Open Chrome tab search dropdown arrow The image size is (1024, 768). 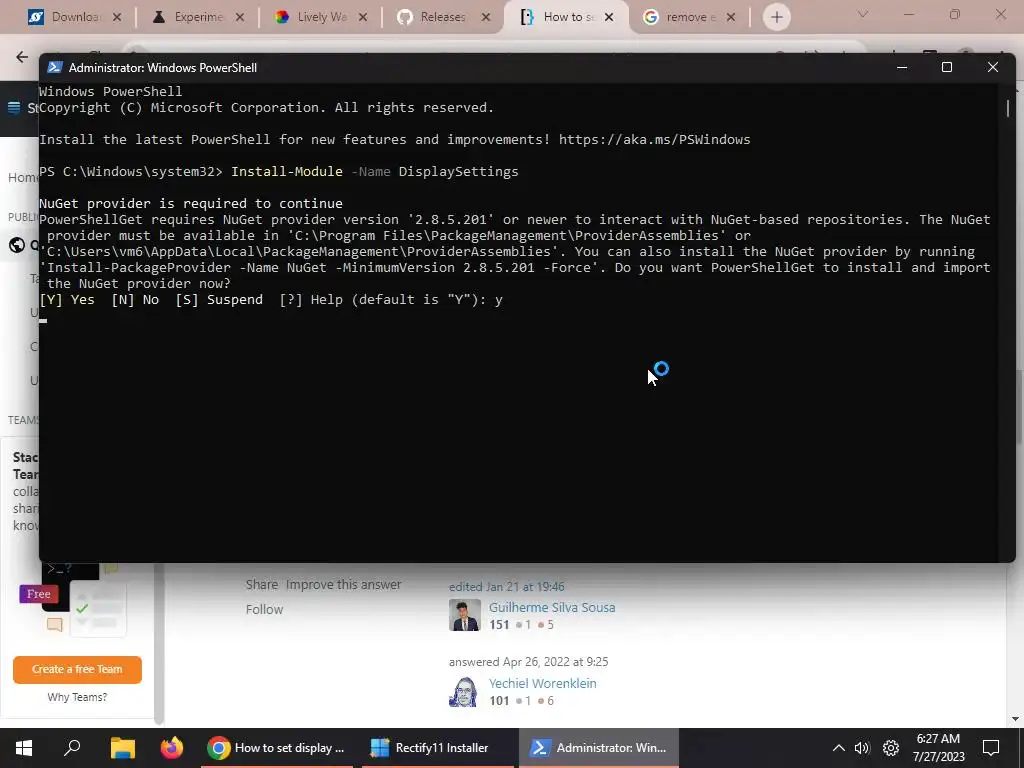863,14
